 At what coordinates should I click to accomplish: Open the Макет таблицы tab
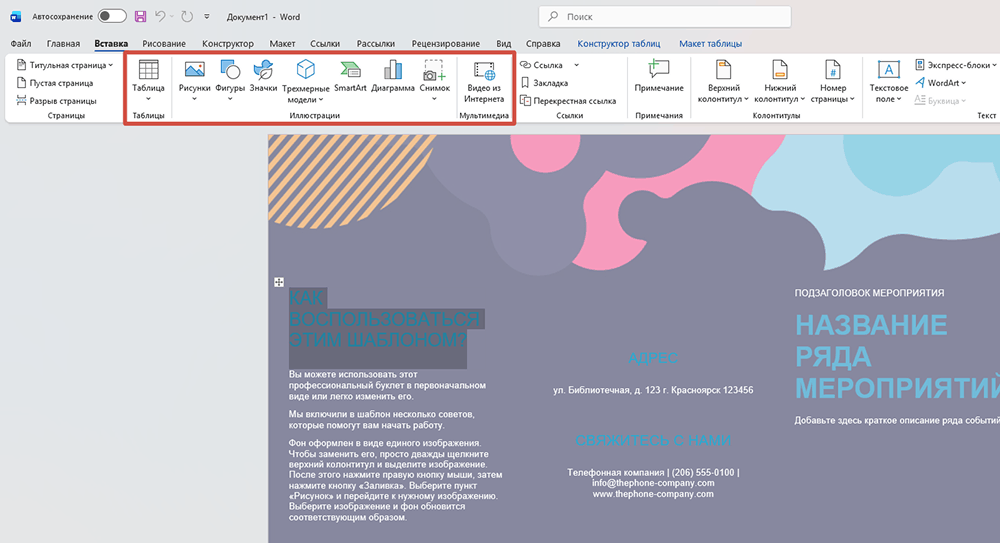pos(710,43)
